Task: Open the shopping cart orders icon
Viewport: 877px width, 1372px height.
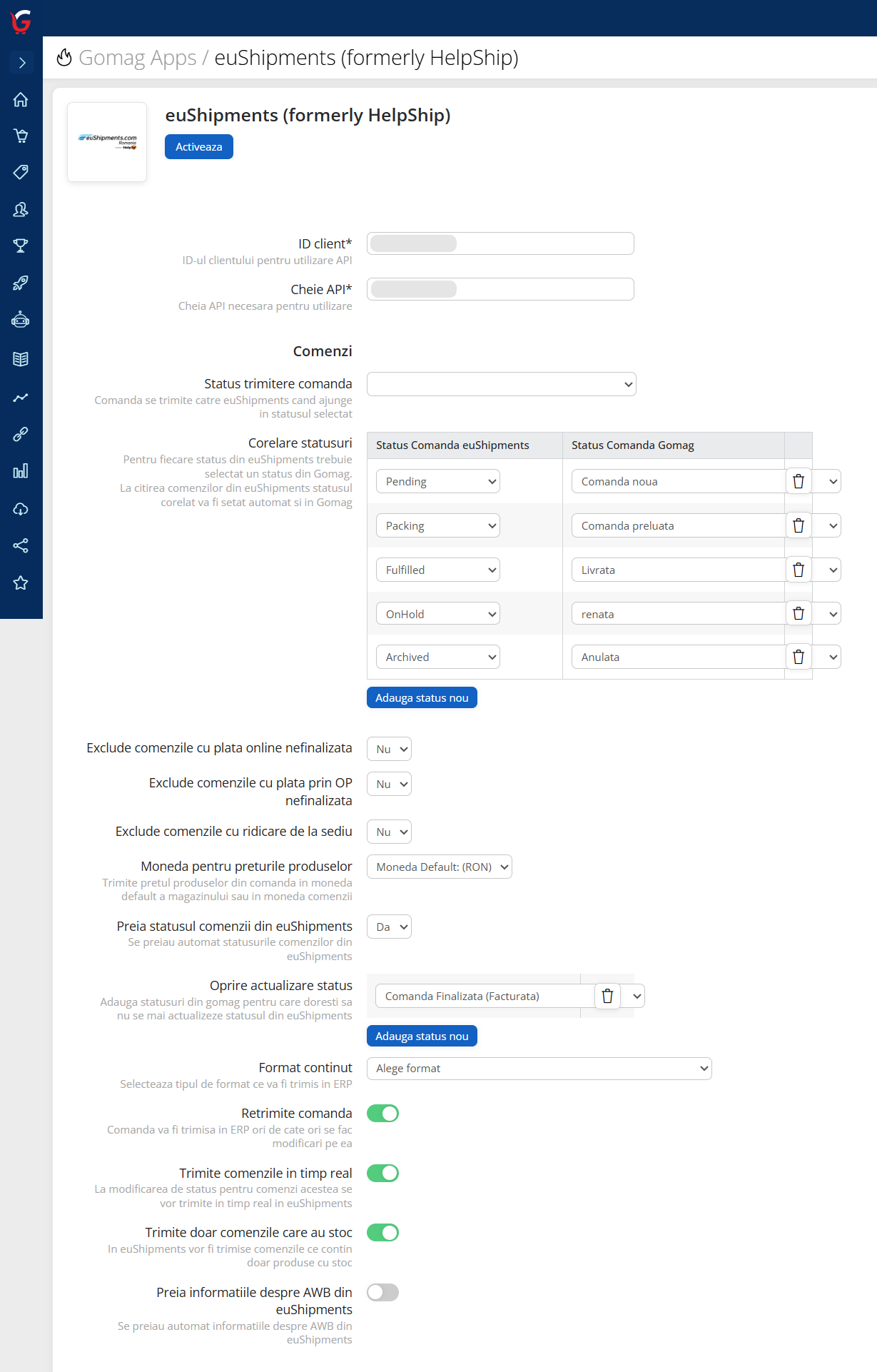Action: (21, 136)
